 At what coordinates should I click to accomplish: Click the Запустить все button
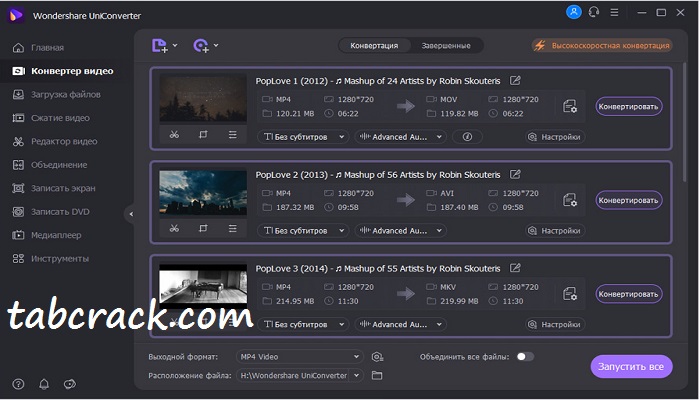[x=631, y=367]
